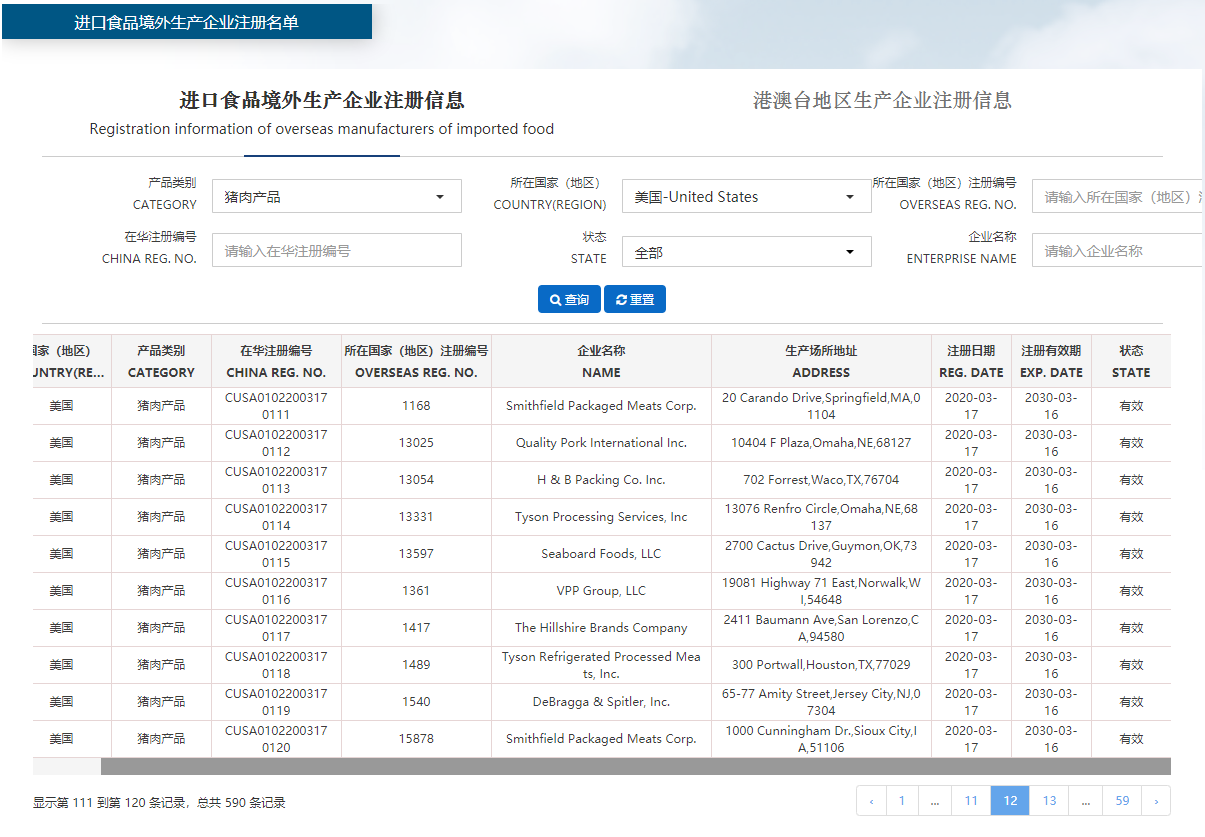Click the 重置 reset button
1205x837 pixels.
coord(634,299)
